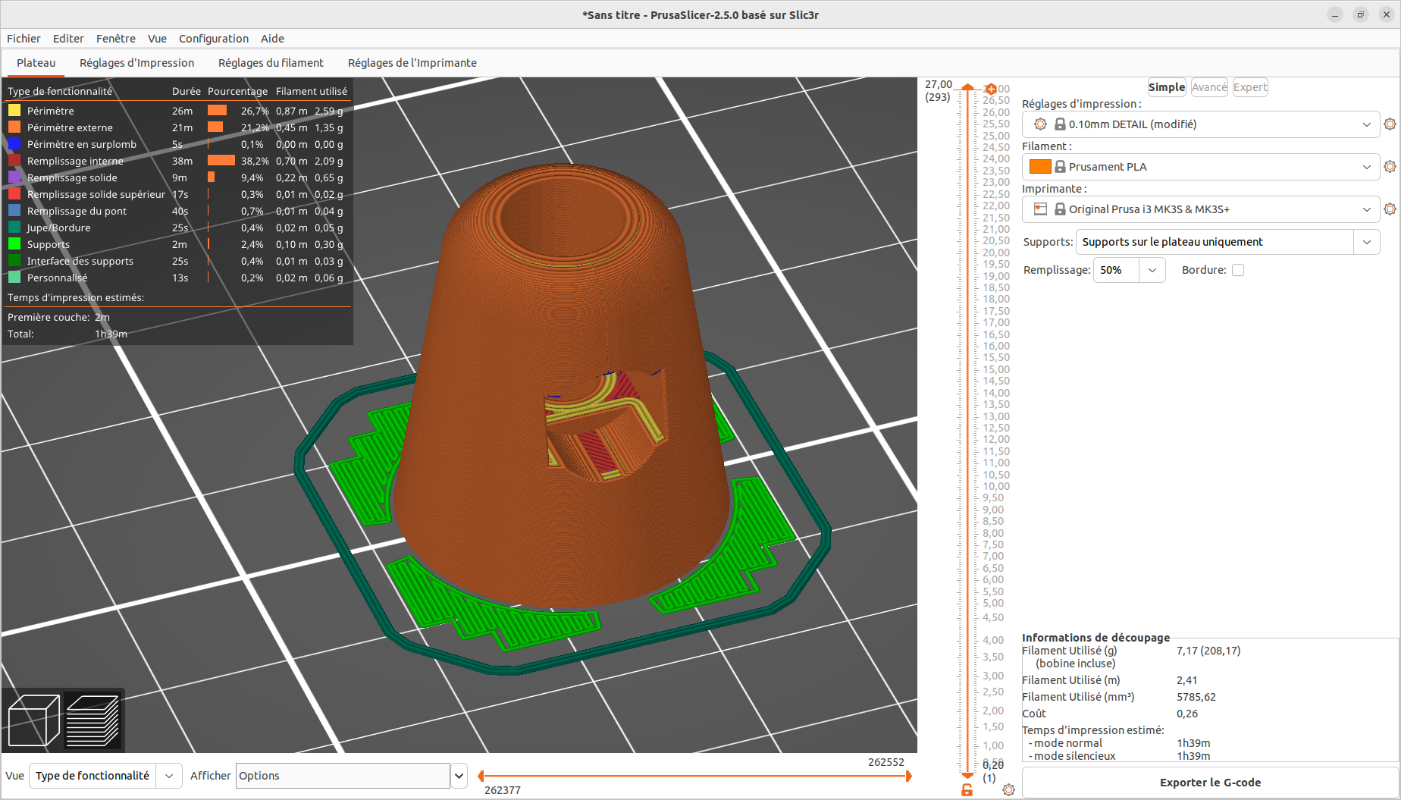Select the sliced layers preview icon

click(x=93, y=720)
